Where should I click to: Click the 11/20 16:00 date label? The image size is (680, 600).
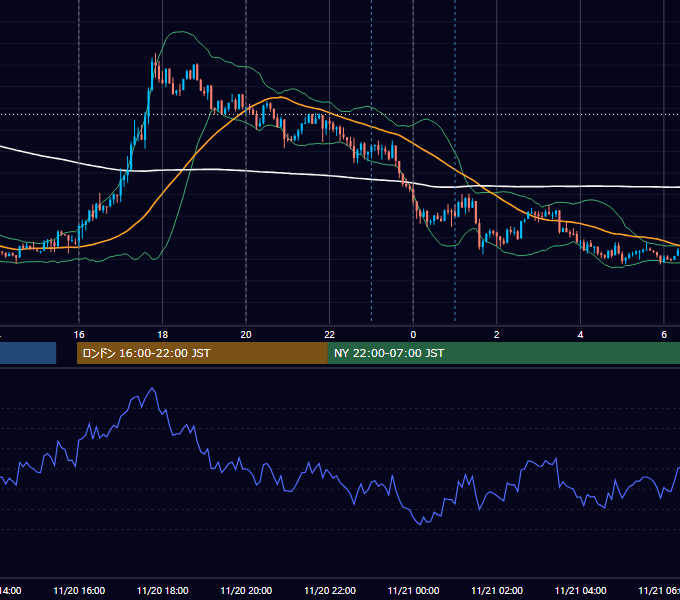[x=79, y=590]
